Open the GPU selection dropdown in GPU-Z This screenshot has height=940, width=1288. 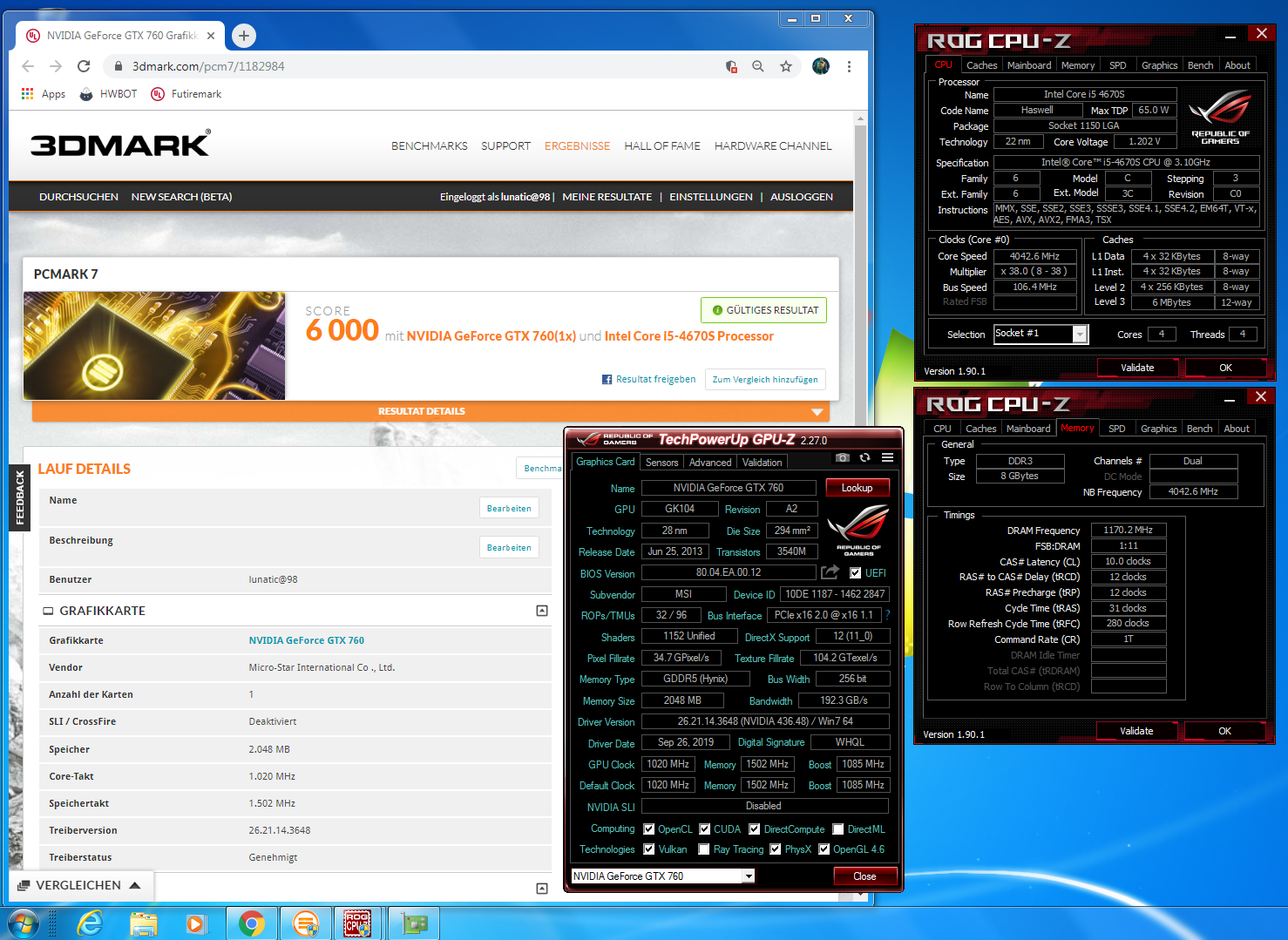click(749, 876)
